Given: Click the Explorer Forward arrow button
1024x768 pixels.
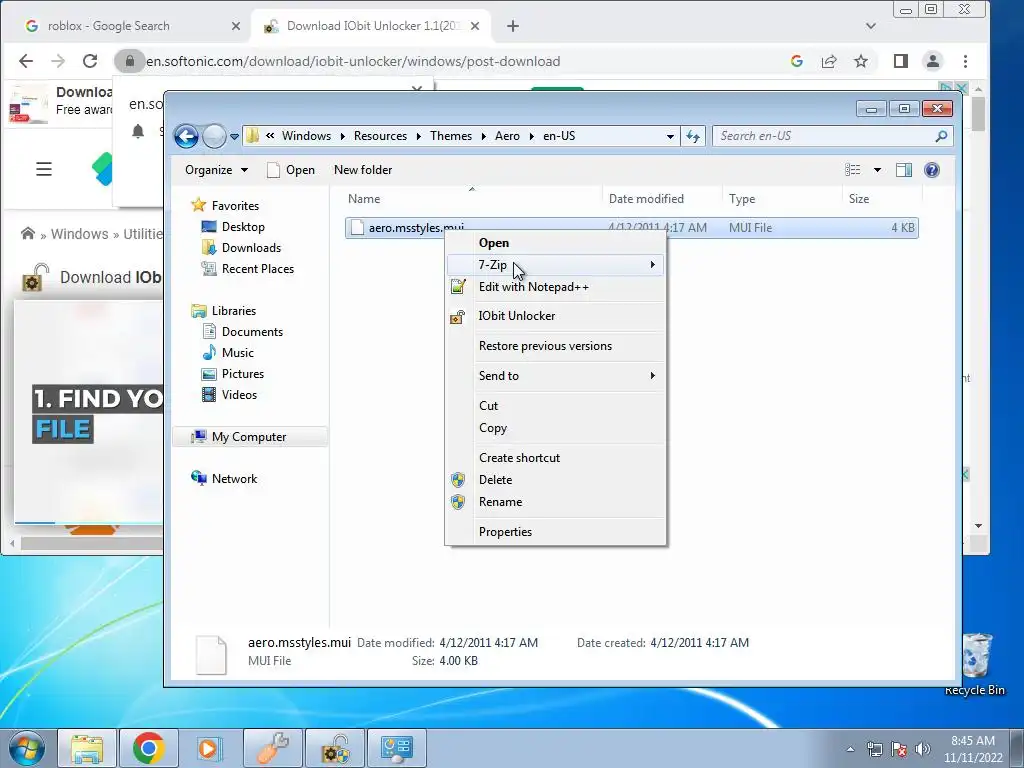Looking at the screenshot, I should pos(214,136).
